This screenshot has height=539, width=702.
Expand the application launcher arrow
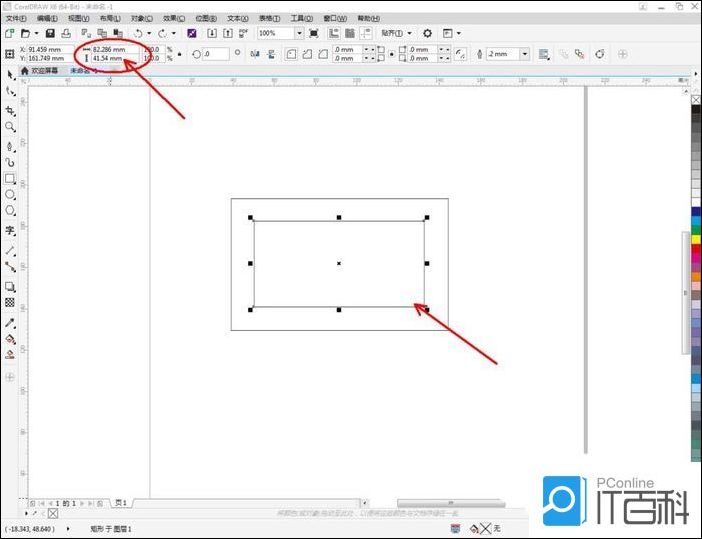tap(458, 33)
